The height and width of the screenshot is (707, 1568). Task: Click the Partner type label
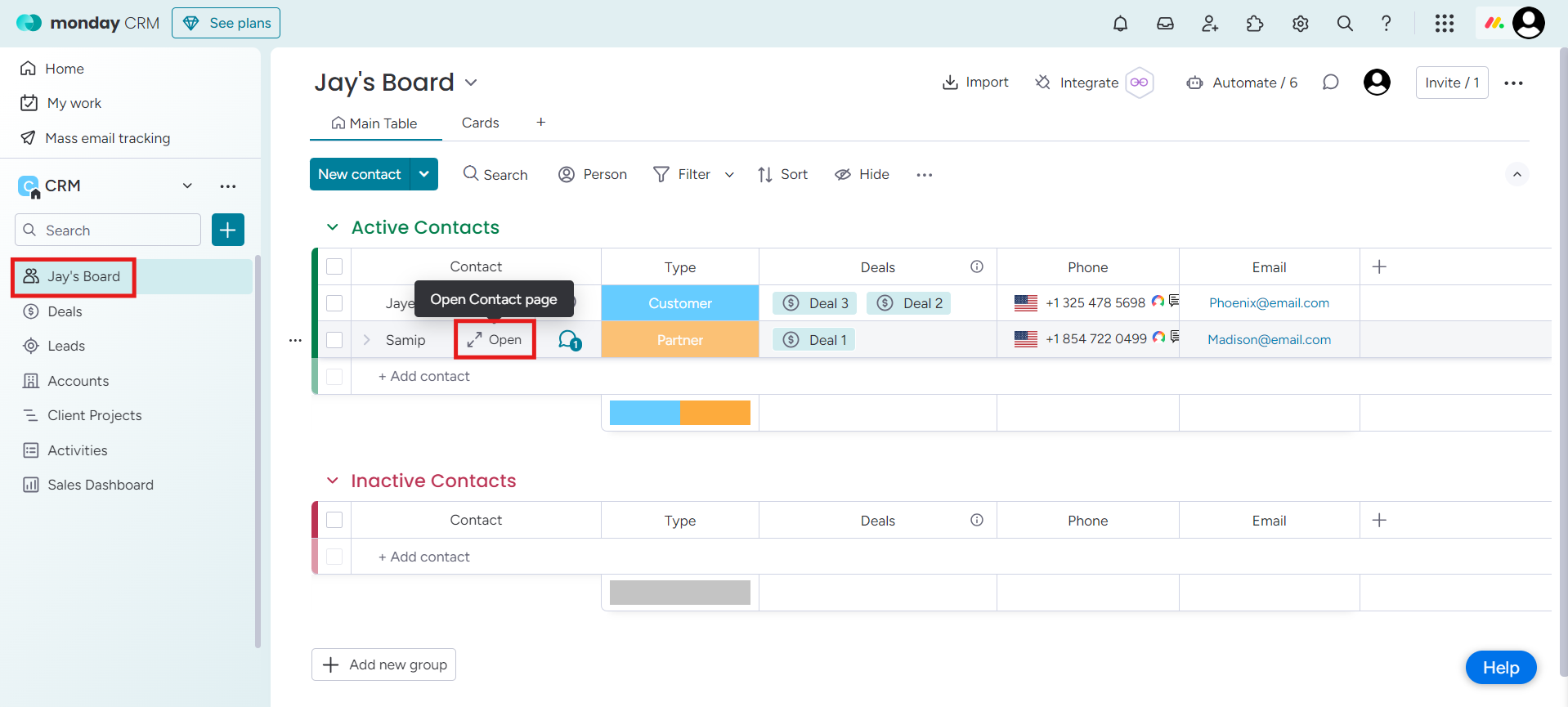[x=680, y=340]
